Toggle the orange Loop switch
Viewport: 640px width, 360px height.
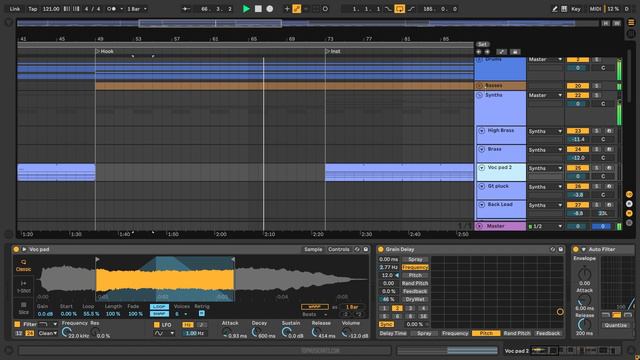click(x=400, y=9)
